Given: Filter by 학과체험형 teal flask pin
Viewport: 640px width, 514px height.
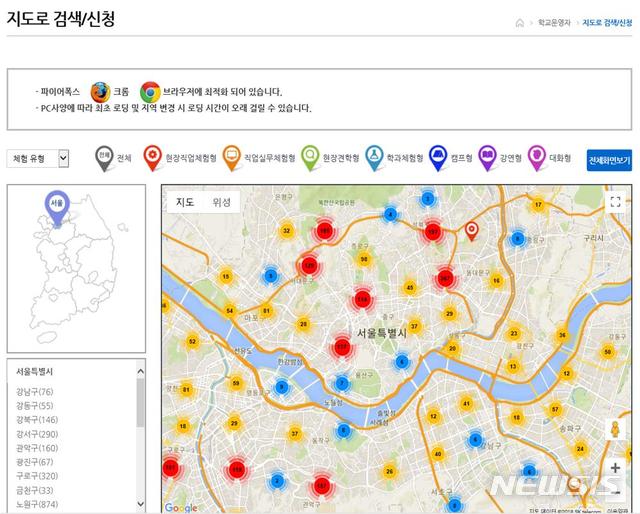Looking at the screenshot, I should pyautogui.click(x=374, y=158).
